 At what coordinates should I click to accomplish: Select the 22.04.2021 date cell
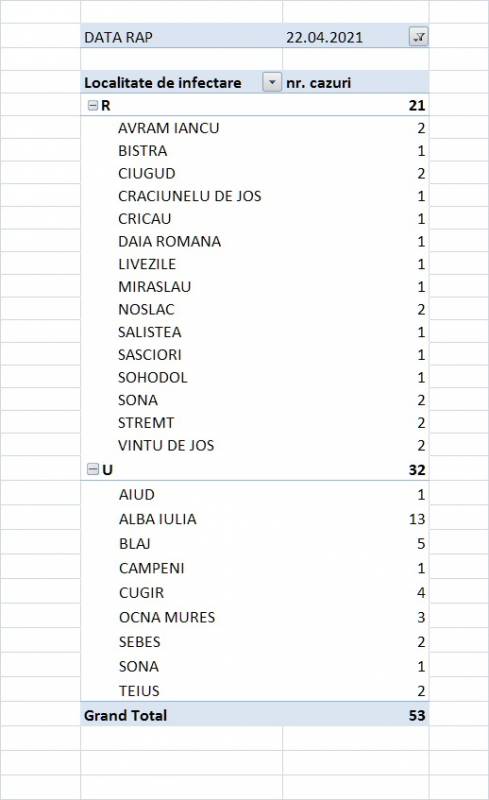click(x=324, y=37)
